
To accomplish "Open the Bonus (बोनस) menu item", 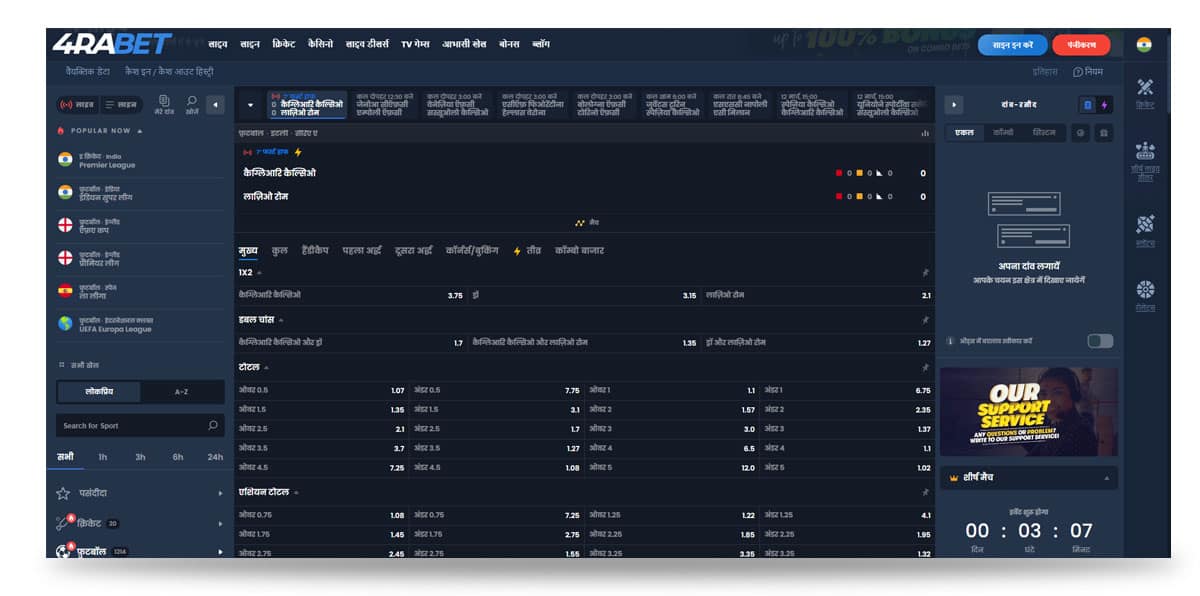I will pos(509,45).
